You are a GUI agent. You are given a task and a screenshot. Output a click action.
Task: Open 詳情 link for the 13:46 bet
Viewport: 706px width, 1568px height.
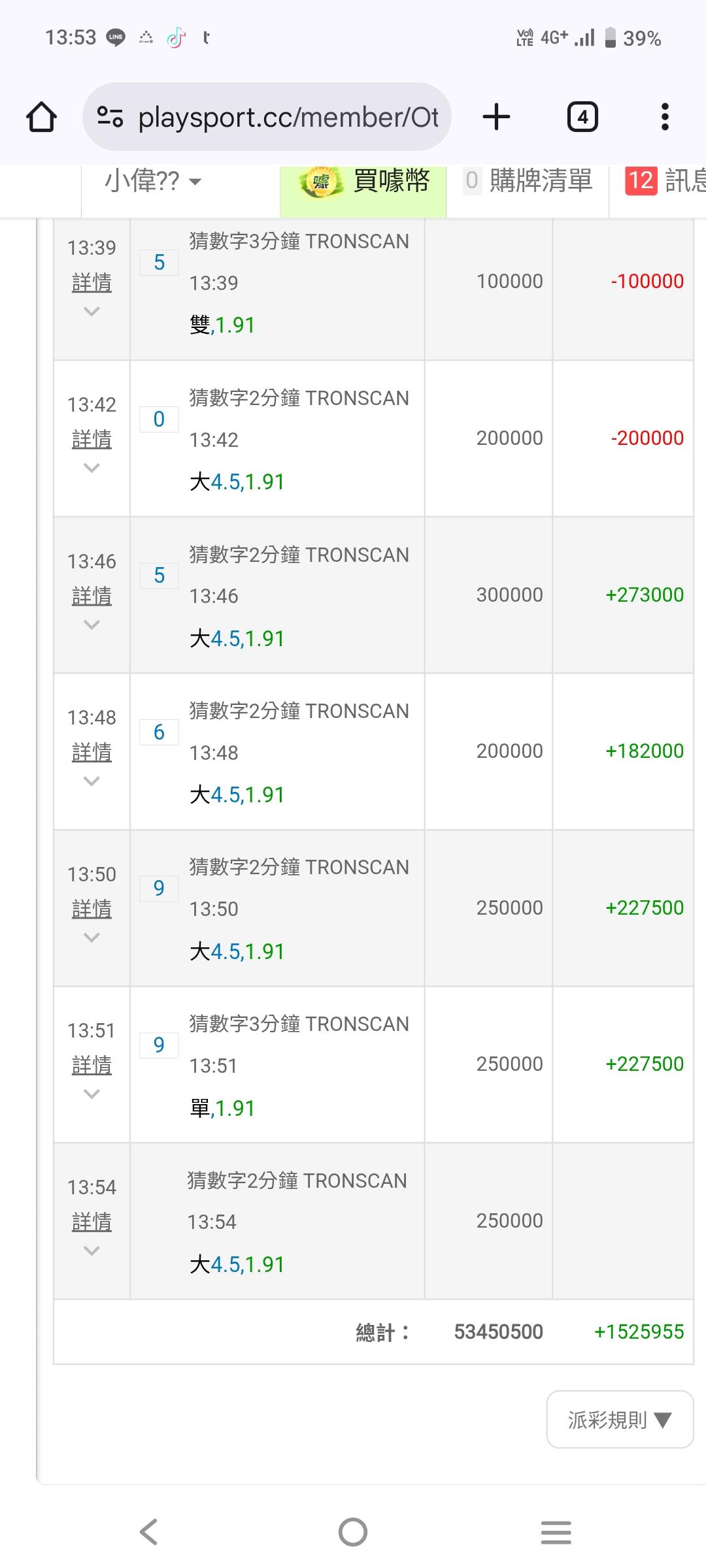tap(92, 596)
